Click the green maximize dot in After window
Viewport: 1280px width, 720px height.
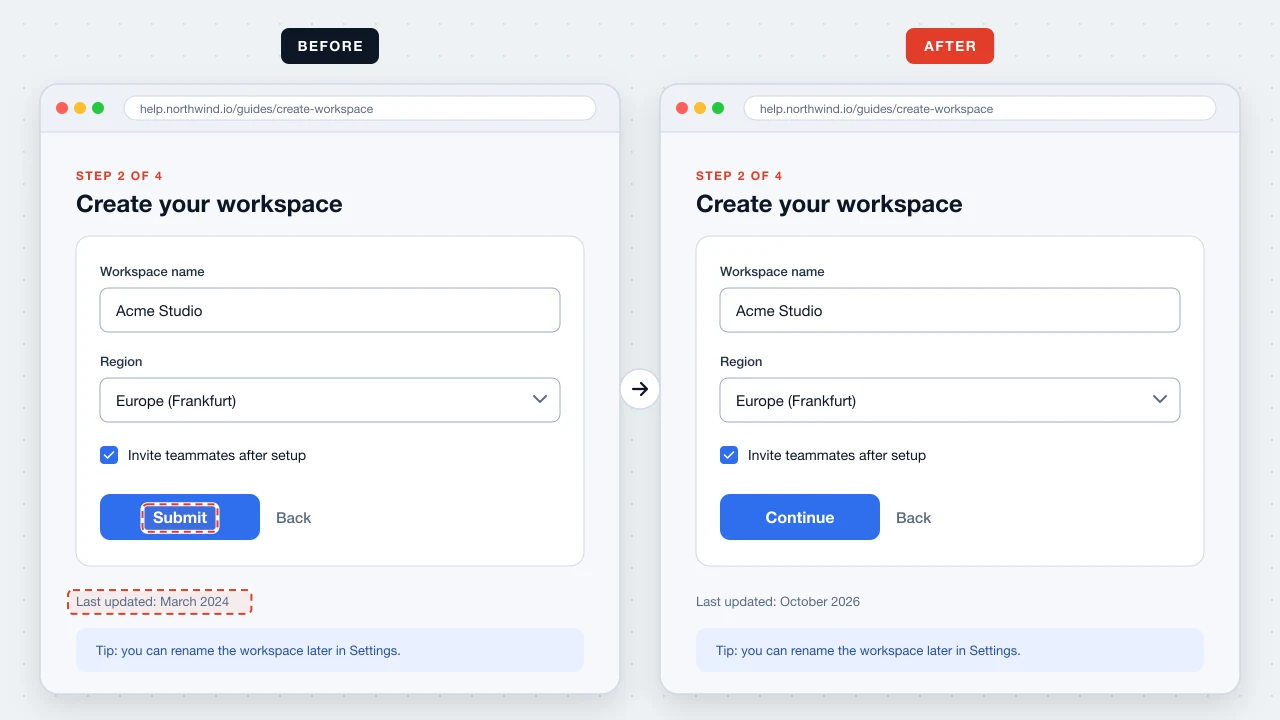point(718,108)
